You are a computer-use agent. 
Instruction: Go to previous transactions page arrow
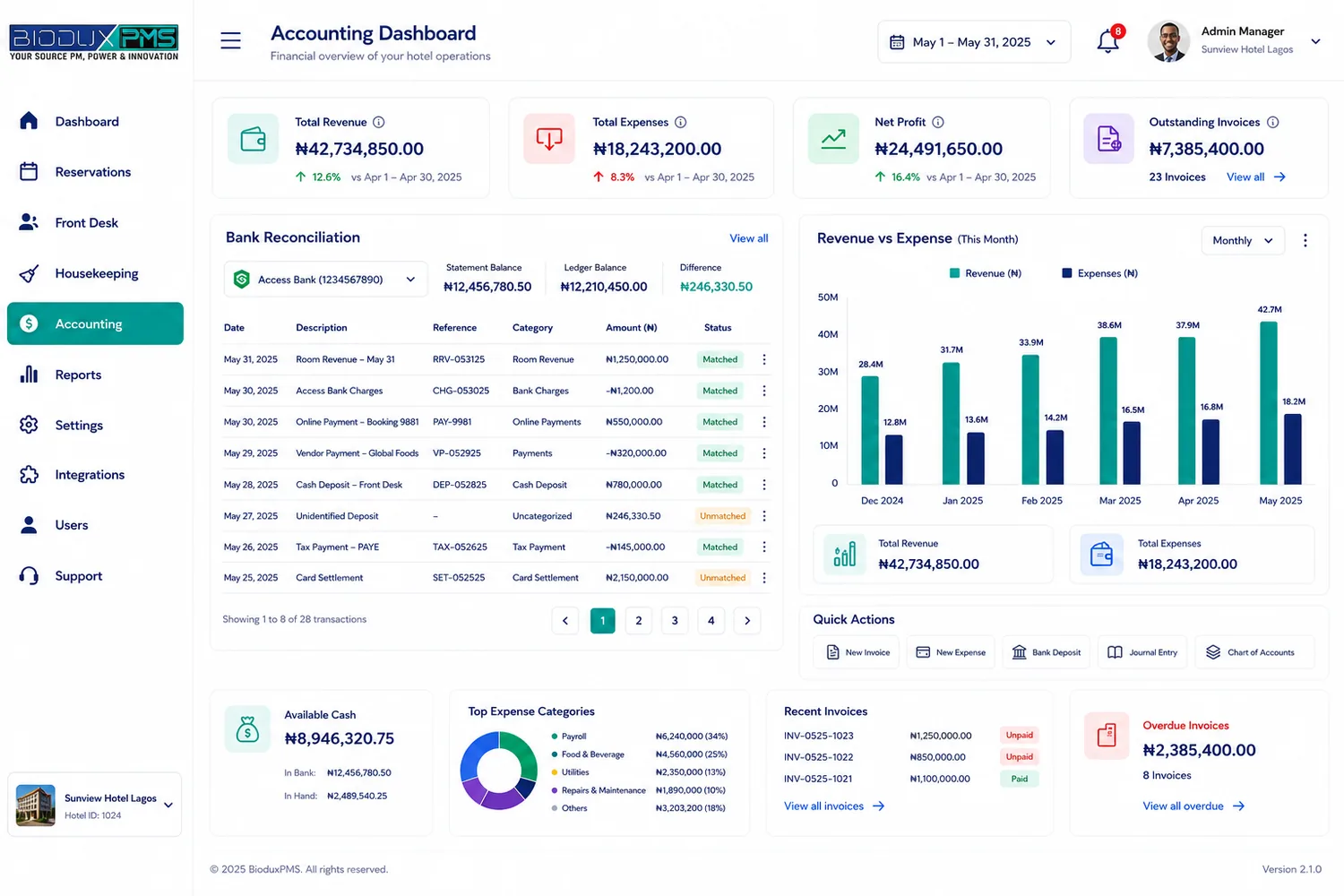(565, 620)
